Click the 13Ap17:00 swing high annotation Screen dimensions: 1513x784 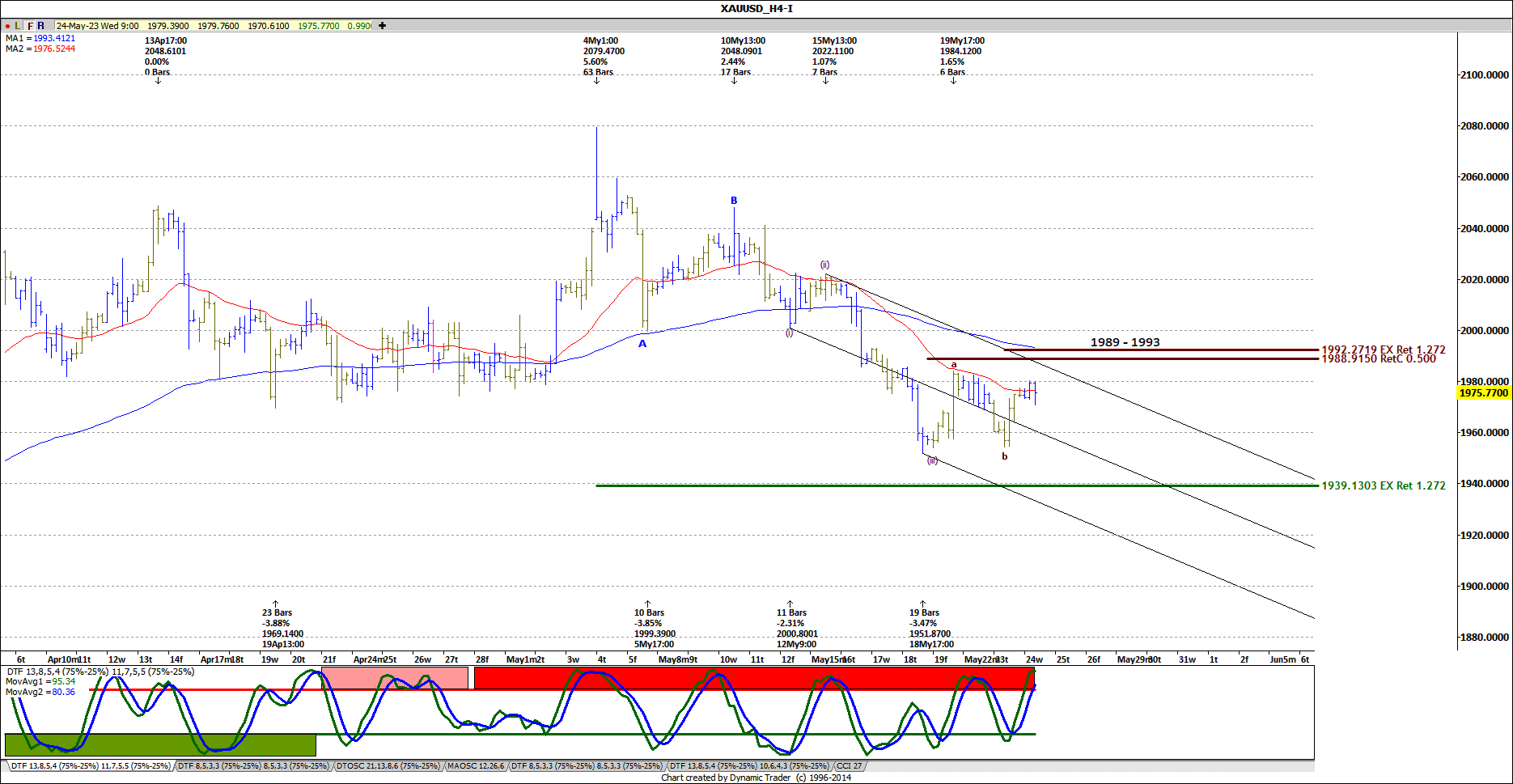pos(165,56)
